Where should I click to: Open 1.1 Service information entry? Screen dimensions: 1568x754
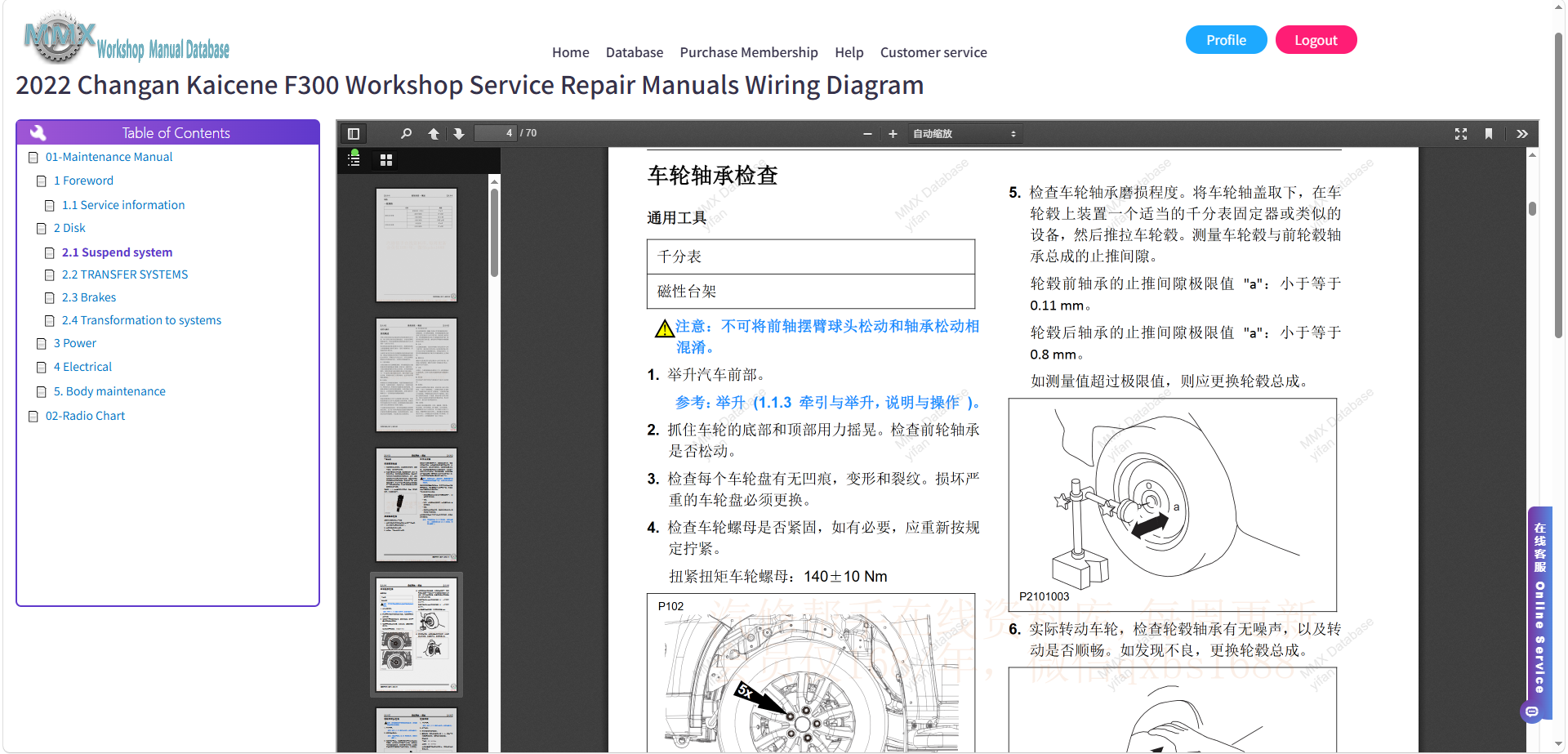pyautogui.click(x=123, y=205)
